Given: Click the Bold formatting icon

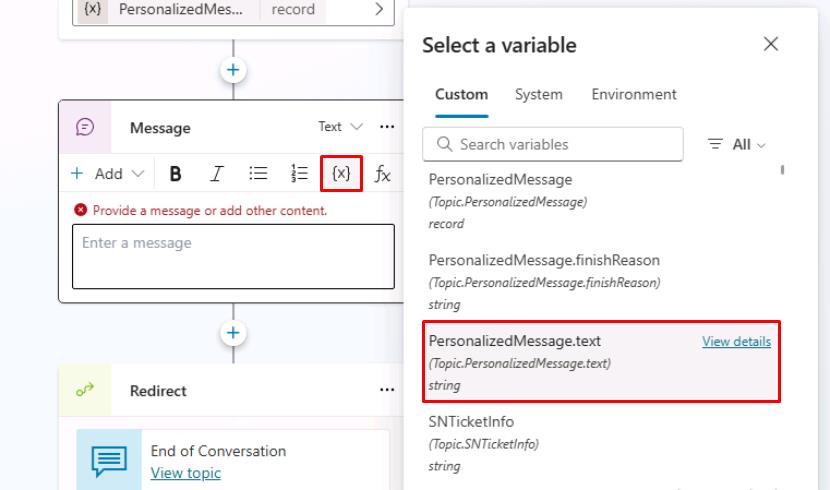Looking at the screenshot, I should 175,174.
